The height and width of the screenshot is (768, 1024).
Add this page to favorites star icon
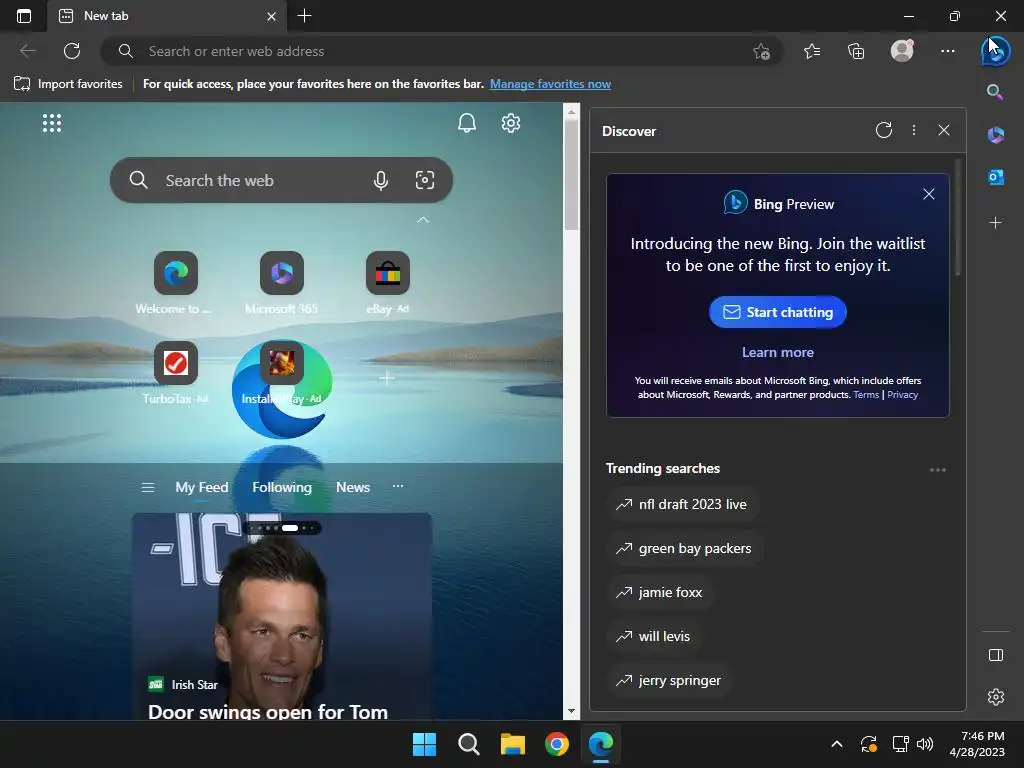click(x=761, y=52)
